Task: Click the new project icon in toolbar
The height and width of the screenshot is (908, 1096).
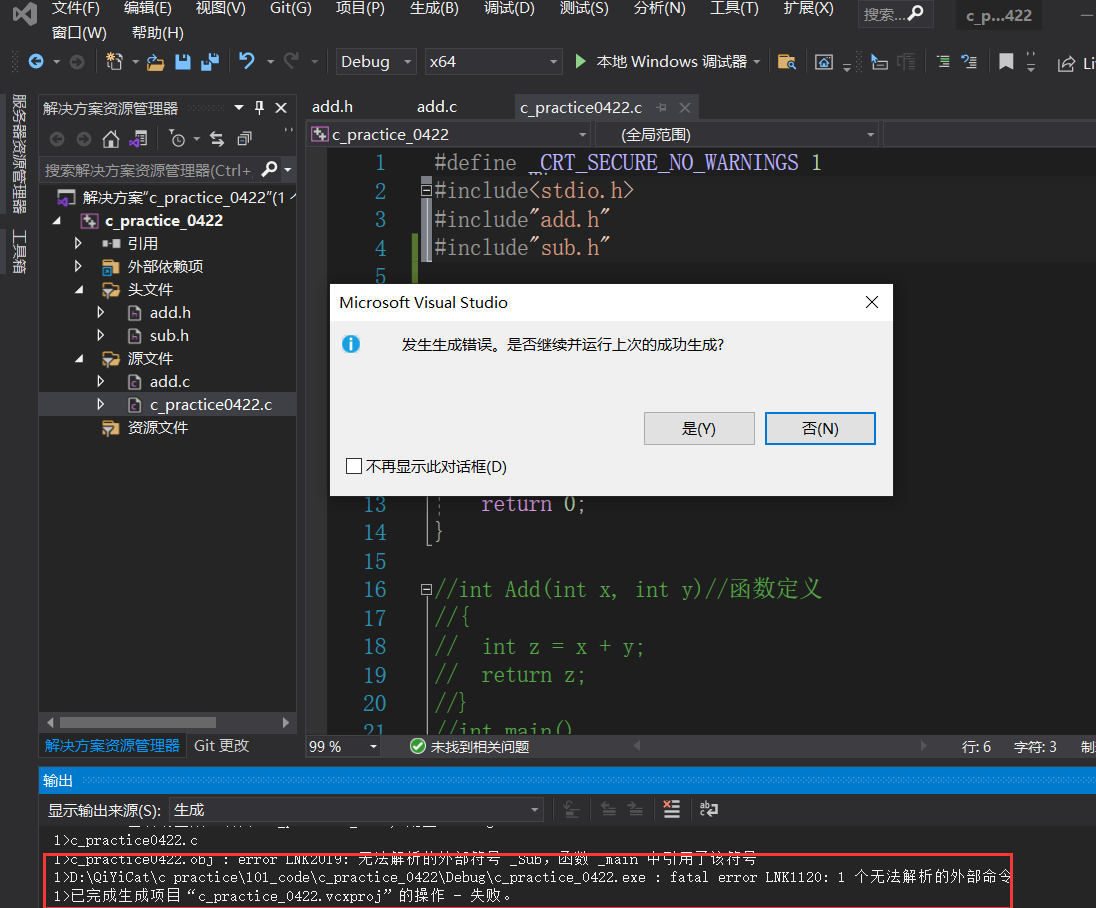Action: 113,62
